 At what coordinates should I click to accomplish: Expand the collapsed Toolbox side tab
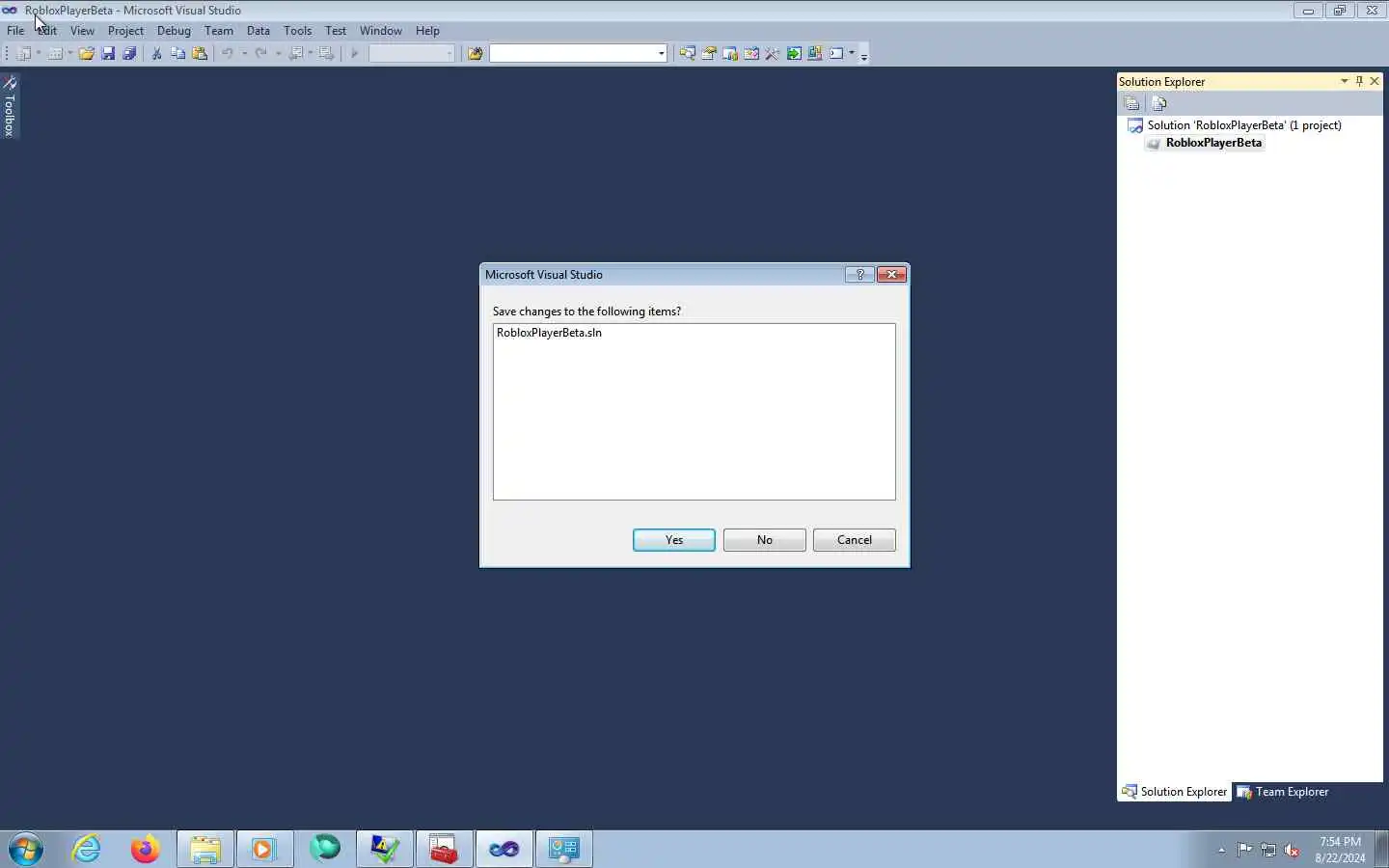[10, 106]
